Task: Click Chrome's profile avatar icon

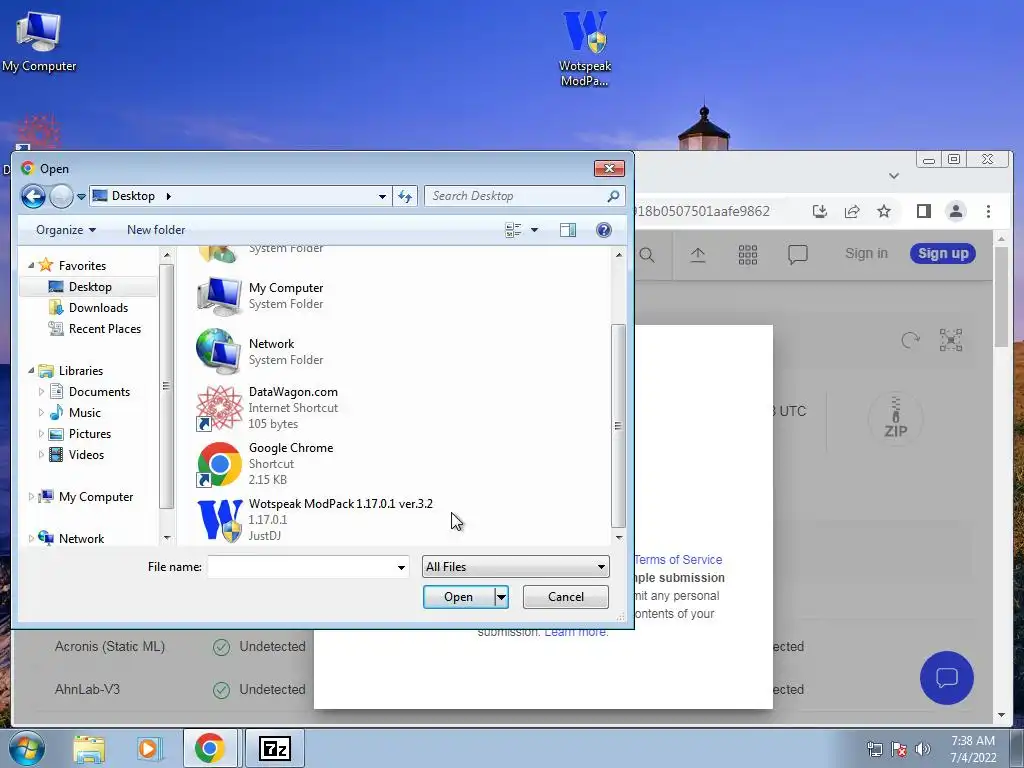Action: [x=955, y=211]
